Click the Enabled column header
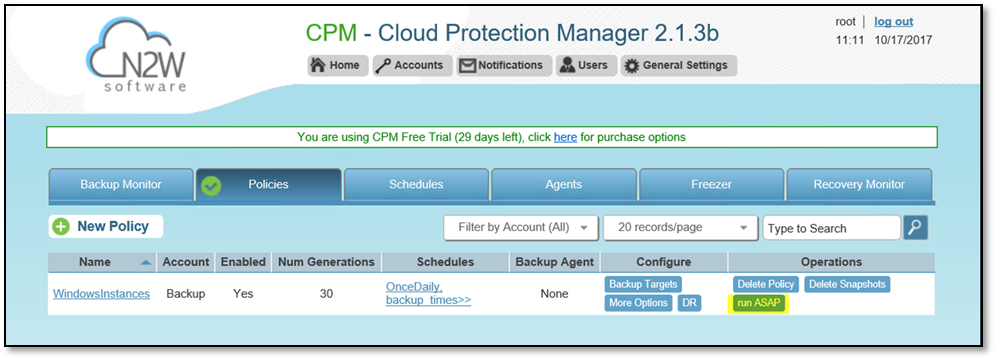Screen dimensions: 996x360 tap(243, 262)
